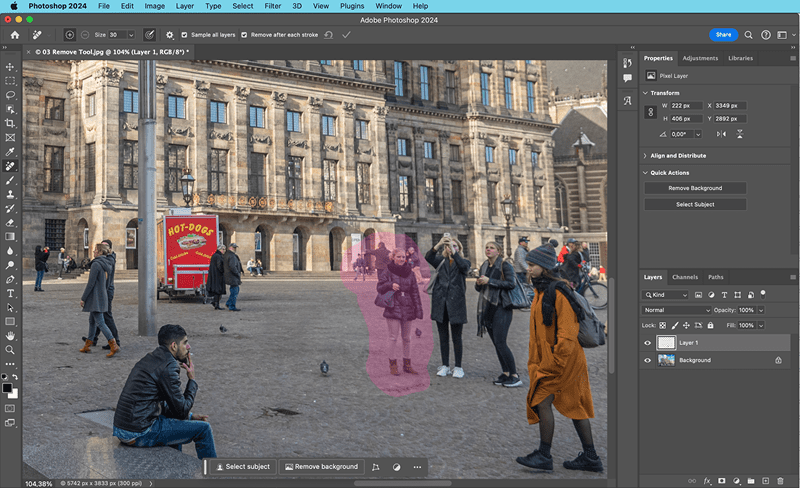800x488 pixels.
Task: Click the foreground color swatch
Action: click(7, 388)
